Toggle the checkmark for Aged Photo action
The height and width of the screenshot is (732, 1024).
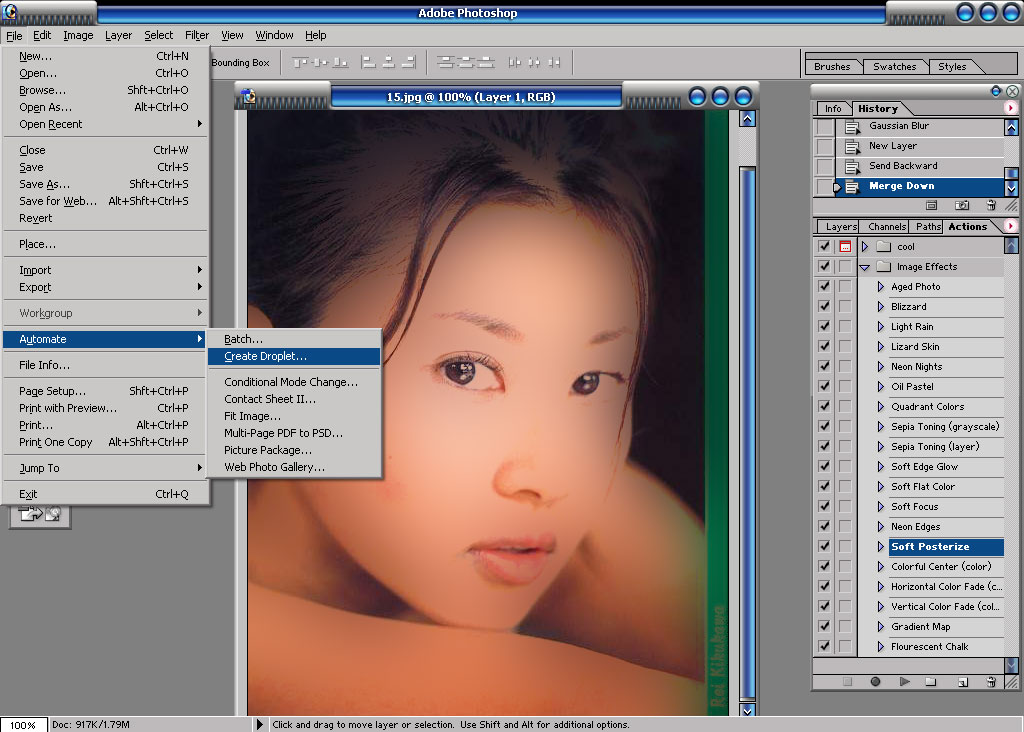tap(824, 286)
